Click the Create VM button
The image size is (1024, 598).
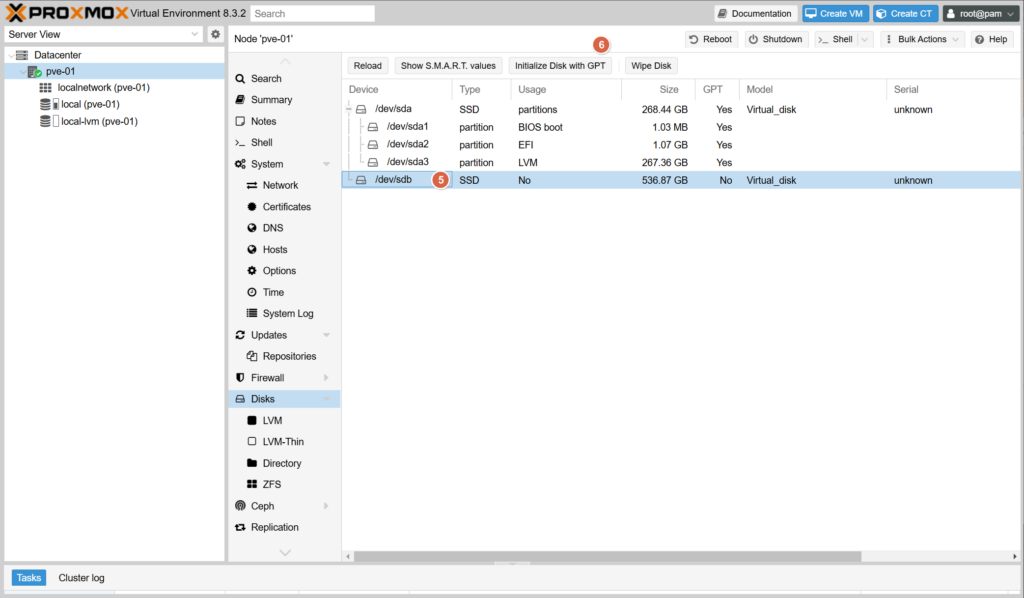[x=834, y=14]
